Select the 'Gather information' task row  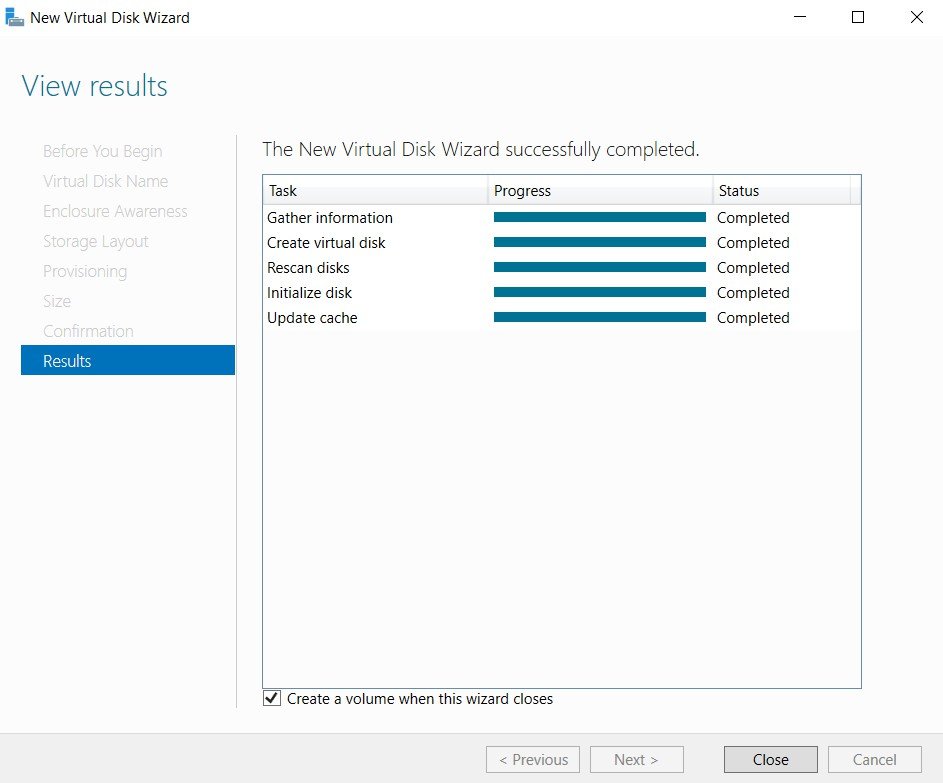pos(562,218)
